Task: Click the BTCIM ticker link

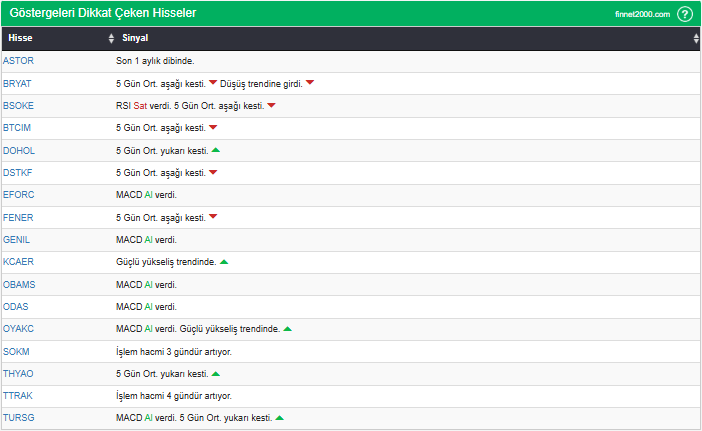Action: pos(17,128)
